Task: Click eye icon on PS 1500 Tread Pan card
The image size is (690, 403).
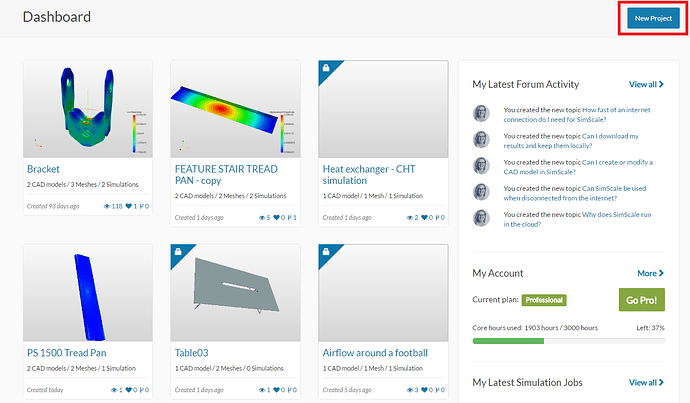Action: 114,390
